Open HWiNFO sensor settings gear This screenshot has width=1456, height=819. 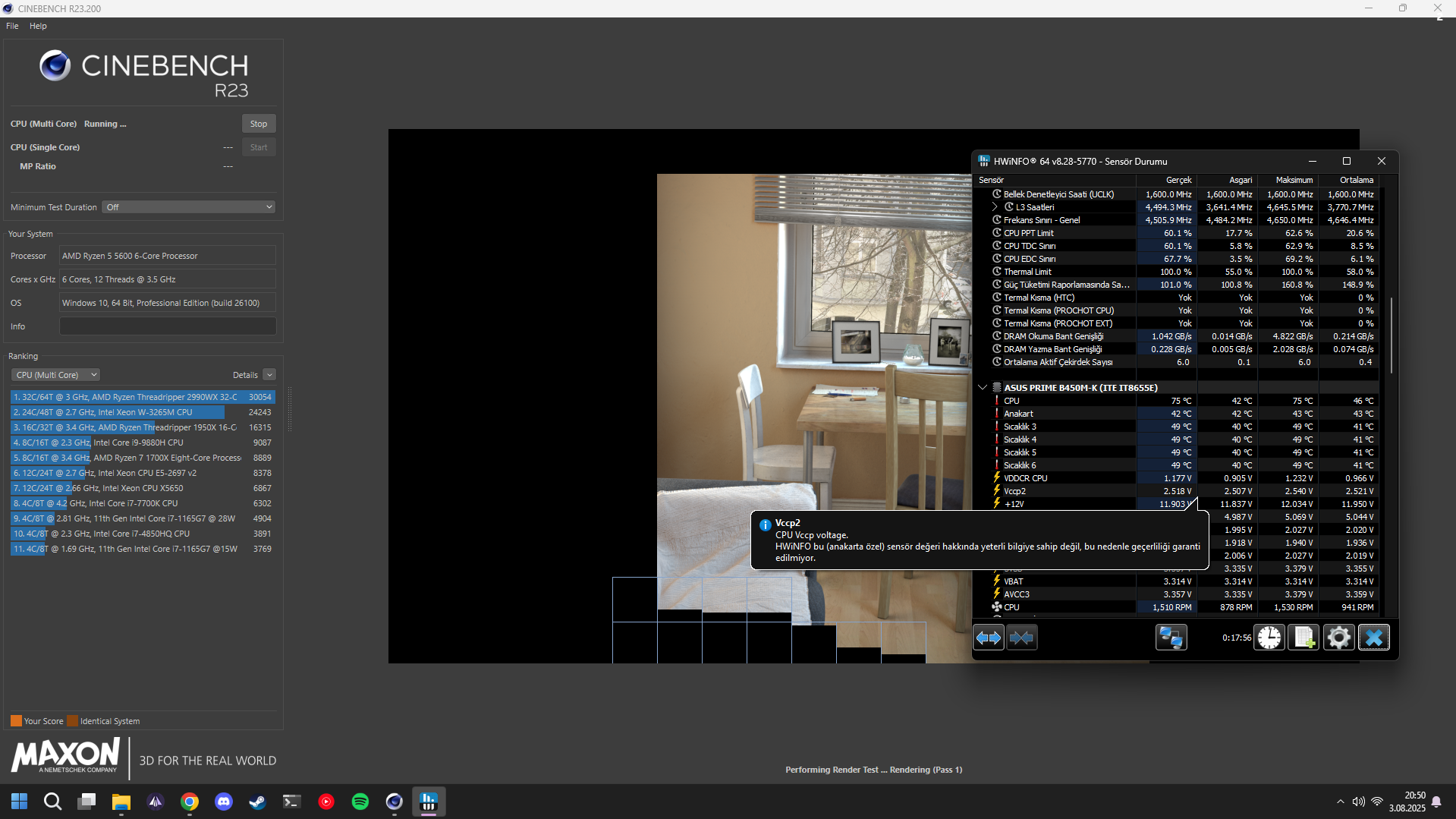click(1338, 638)
